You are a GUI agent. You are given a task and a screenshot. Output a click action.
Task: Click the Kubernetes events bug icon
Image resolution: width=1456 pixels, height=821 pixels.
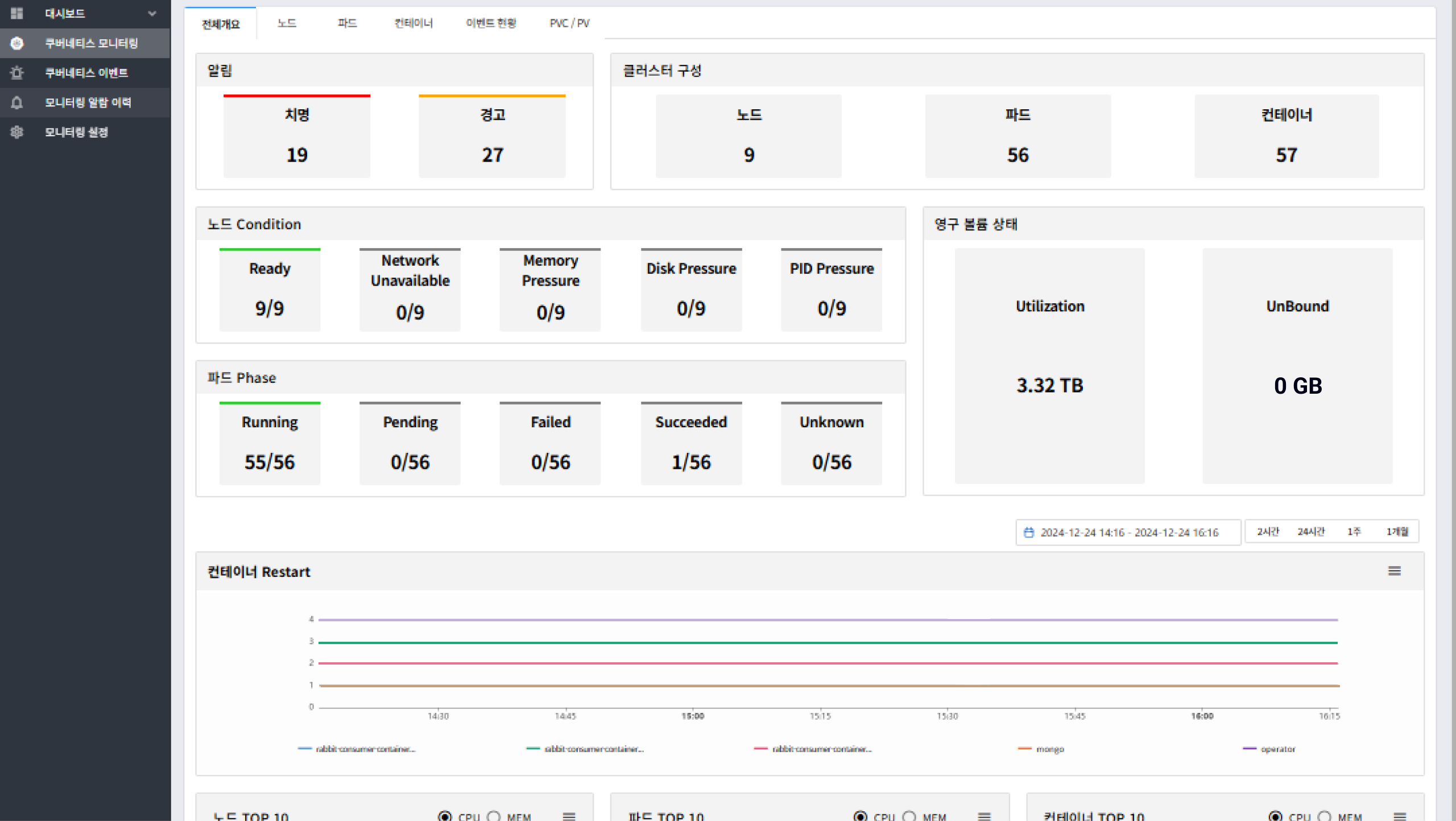16,73
